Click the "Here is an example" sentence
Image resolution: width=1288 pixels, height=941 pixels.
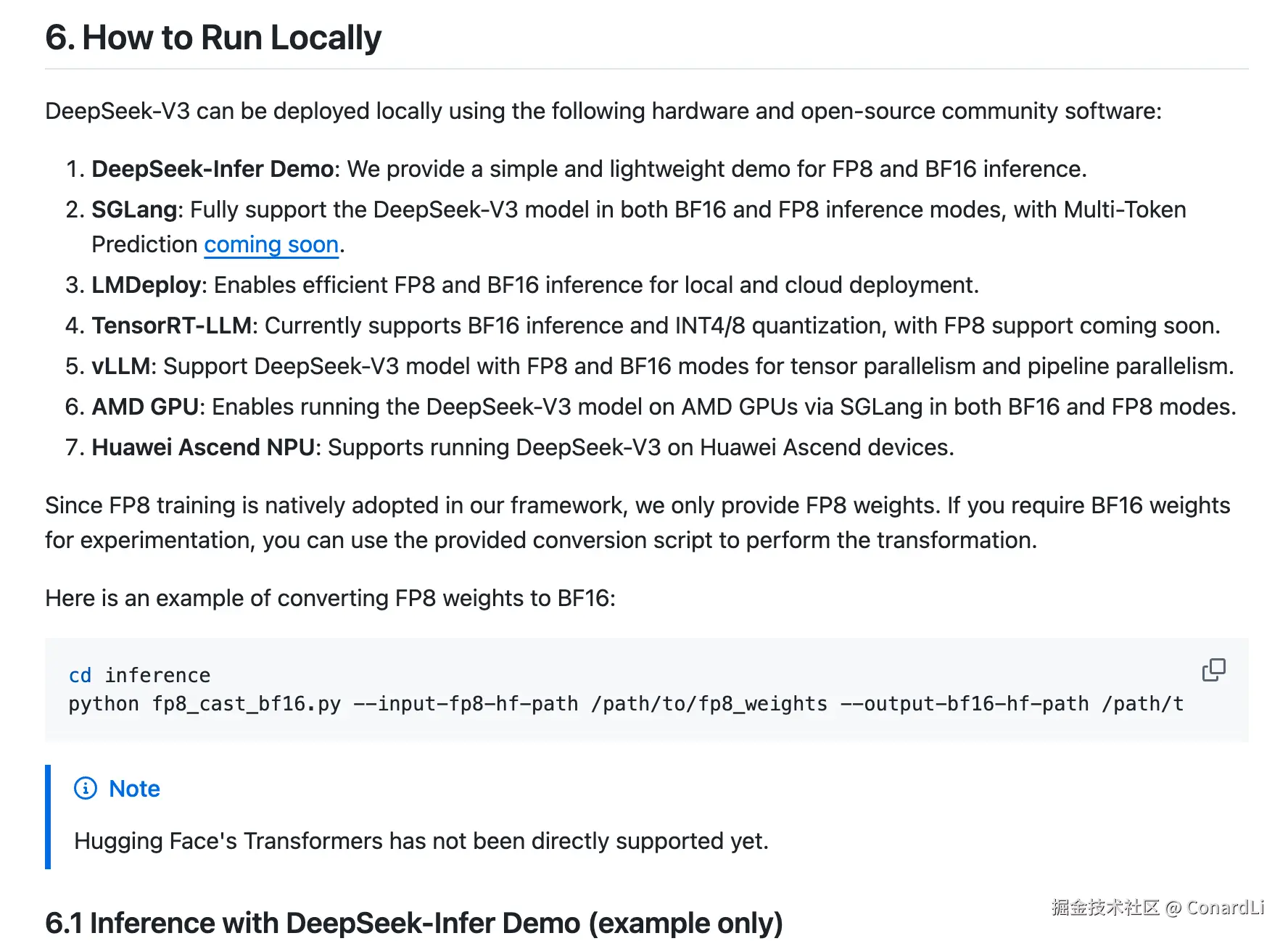point(330,598)
